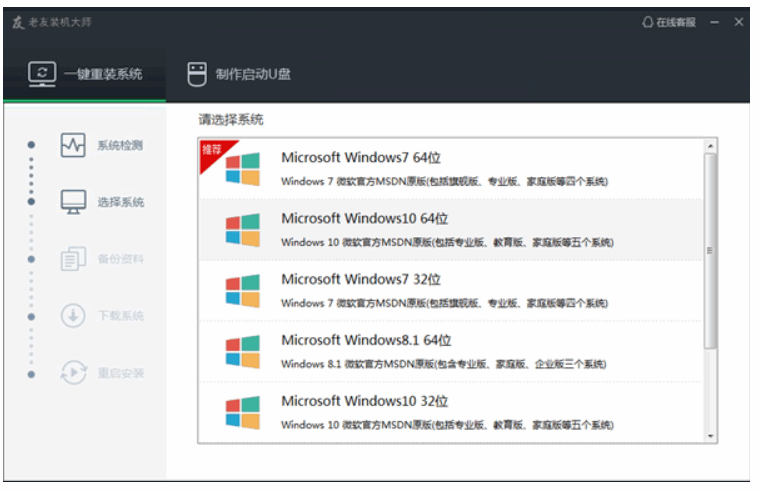The height and width of the screenshot is (492, 760).
Task: Click the 备份资料 documents icon
Action: tap(73, 258)
